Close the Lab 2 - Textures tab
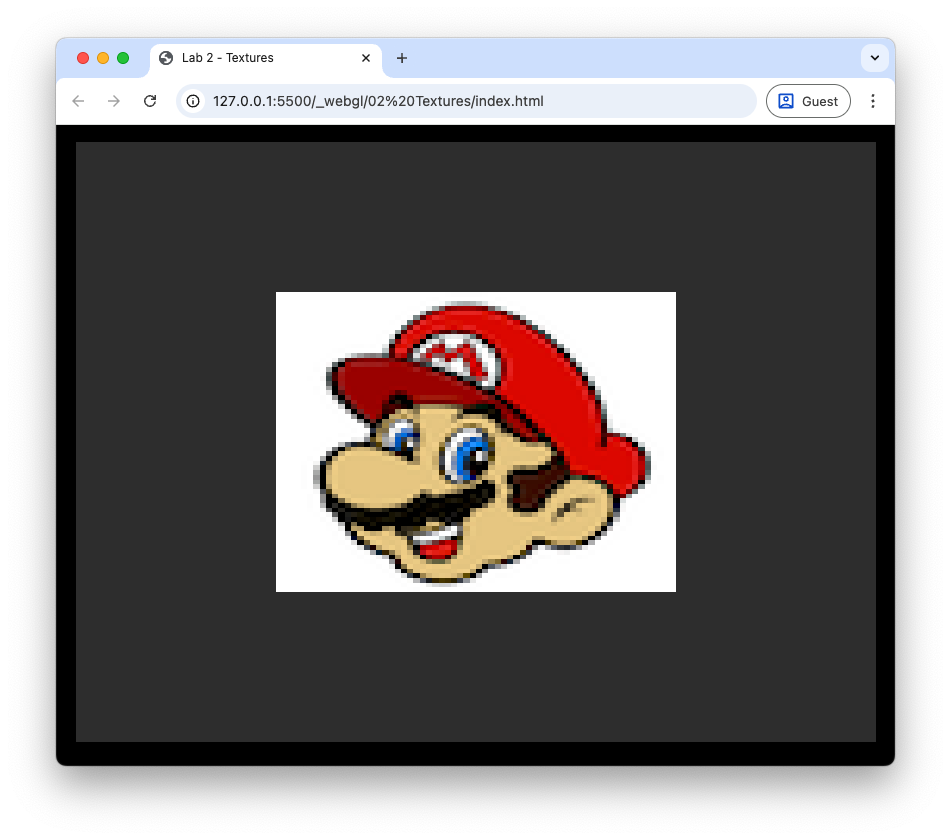Viewport: 951px width, 840px height. [366, 58]
